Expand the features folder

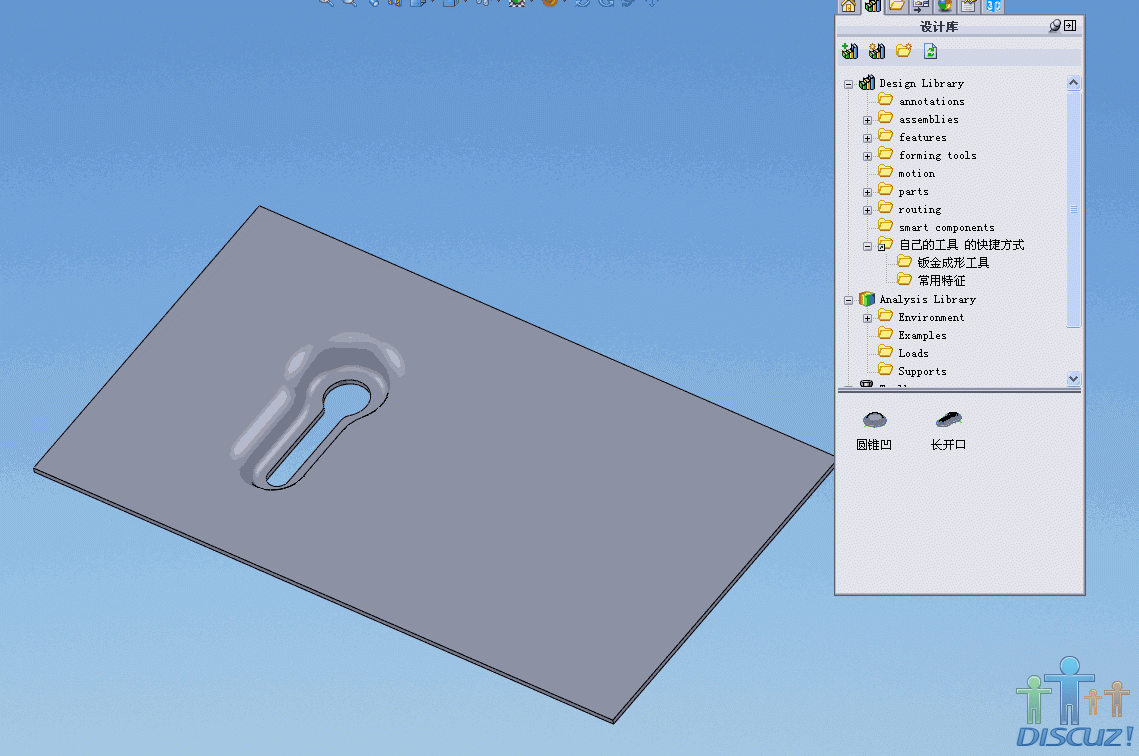coord(867,139)
